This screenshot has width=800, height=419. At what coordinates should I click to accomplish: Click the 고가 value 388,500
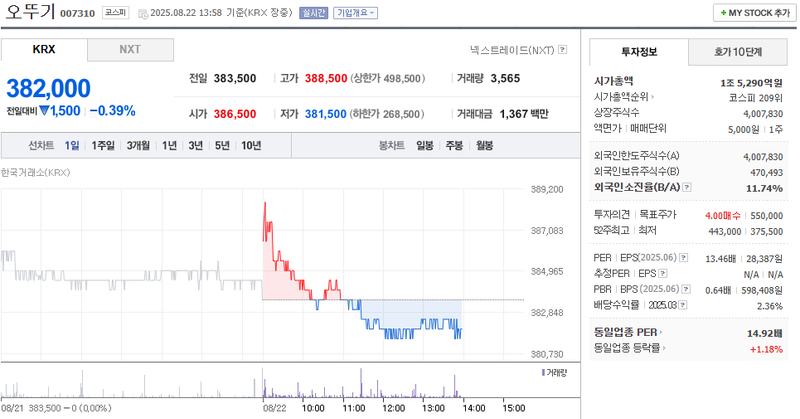pyautogui.click(x=326, y=79)
